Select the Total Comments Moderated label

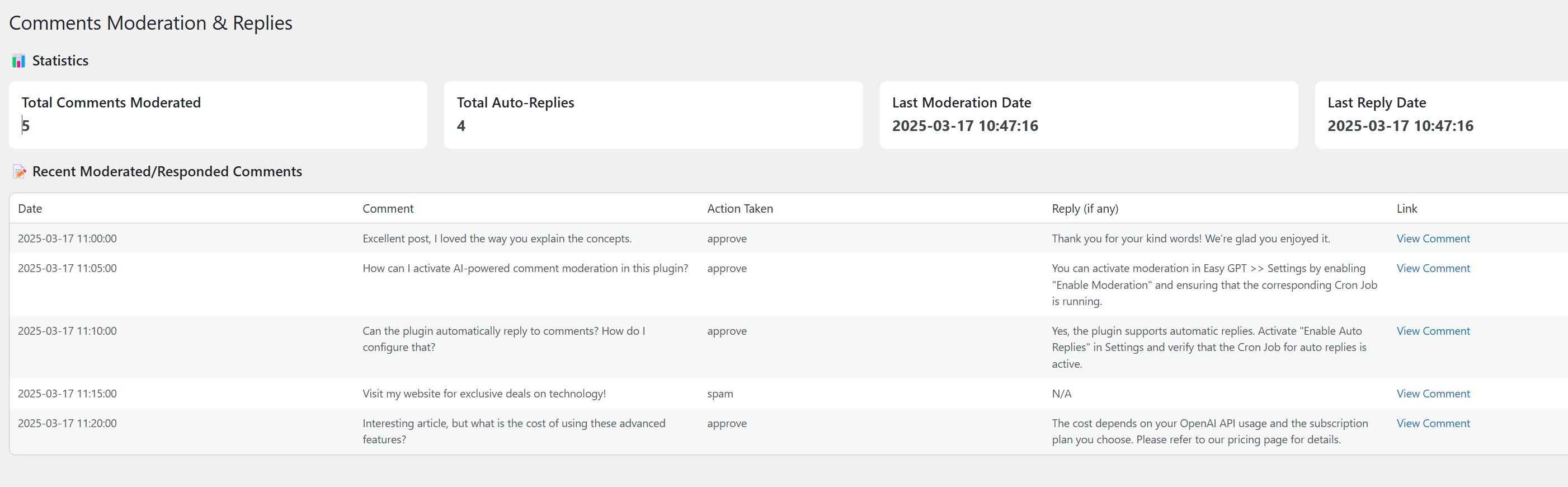tap(111, 103)
